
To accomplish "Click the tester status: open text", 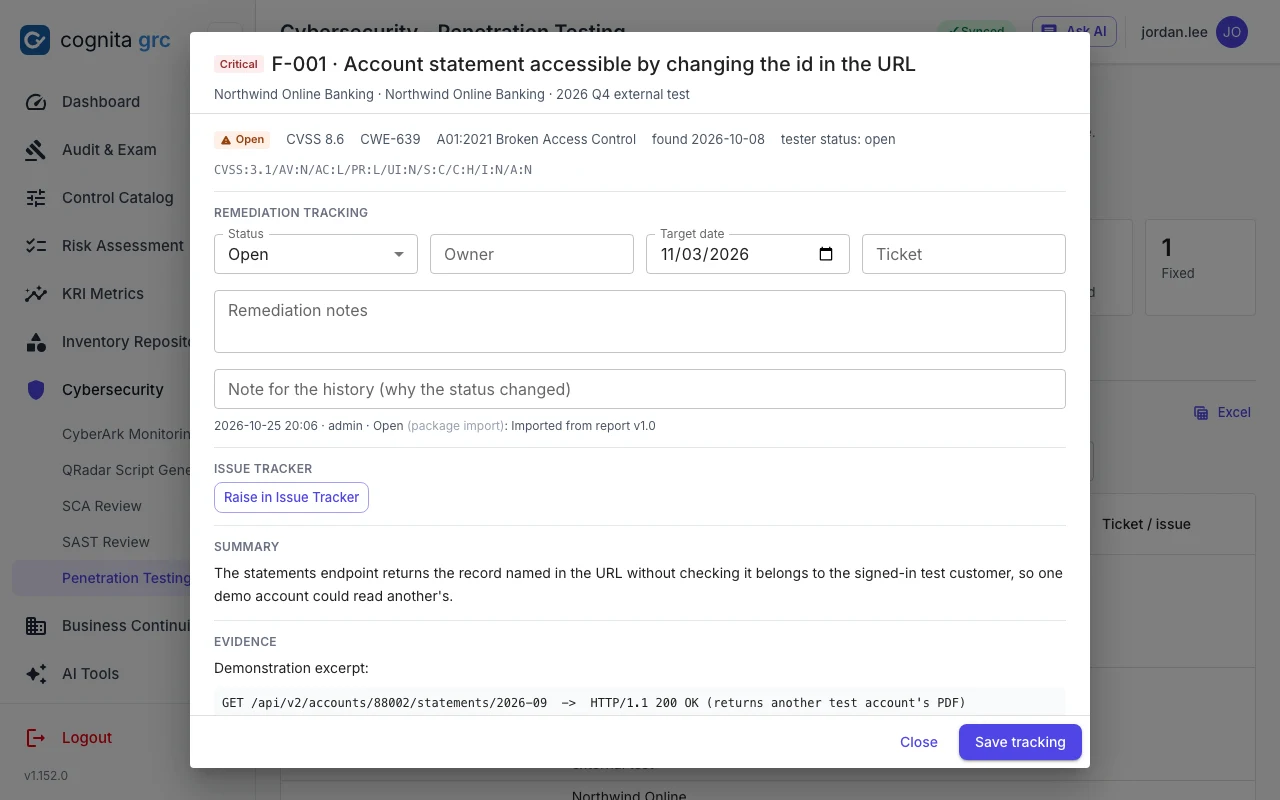I will point(838,140).
